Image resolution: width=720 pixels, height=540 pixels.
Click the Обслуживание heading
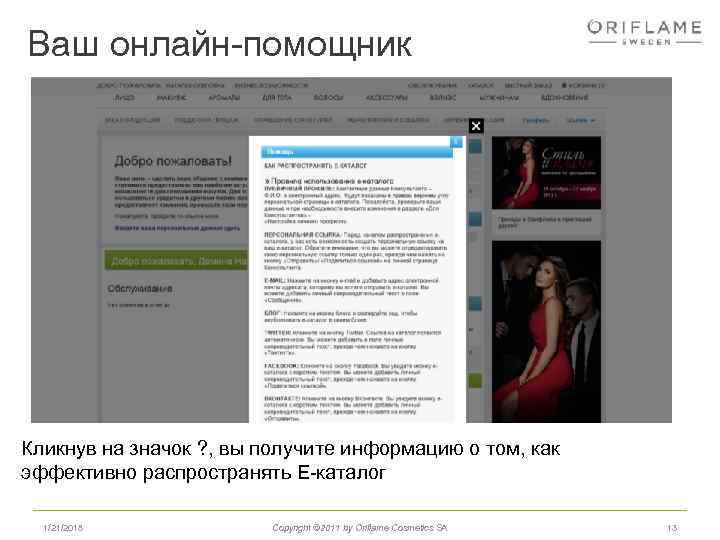click(x=140, y=288)
